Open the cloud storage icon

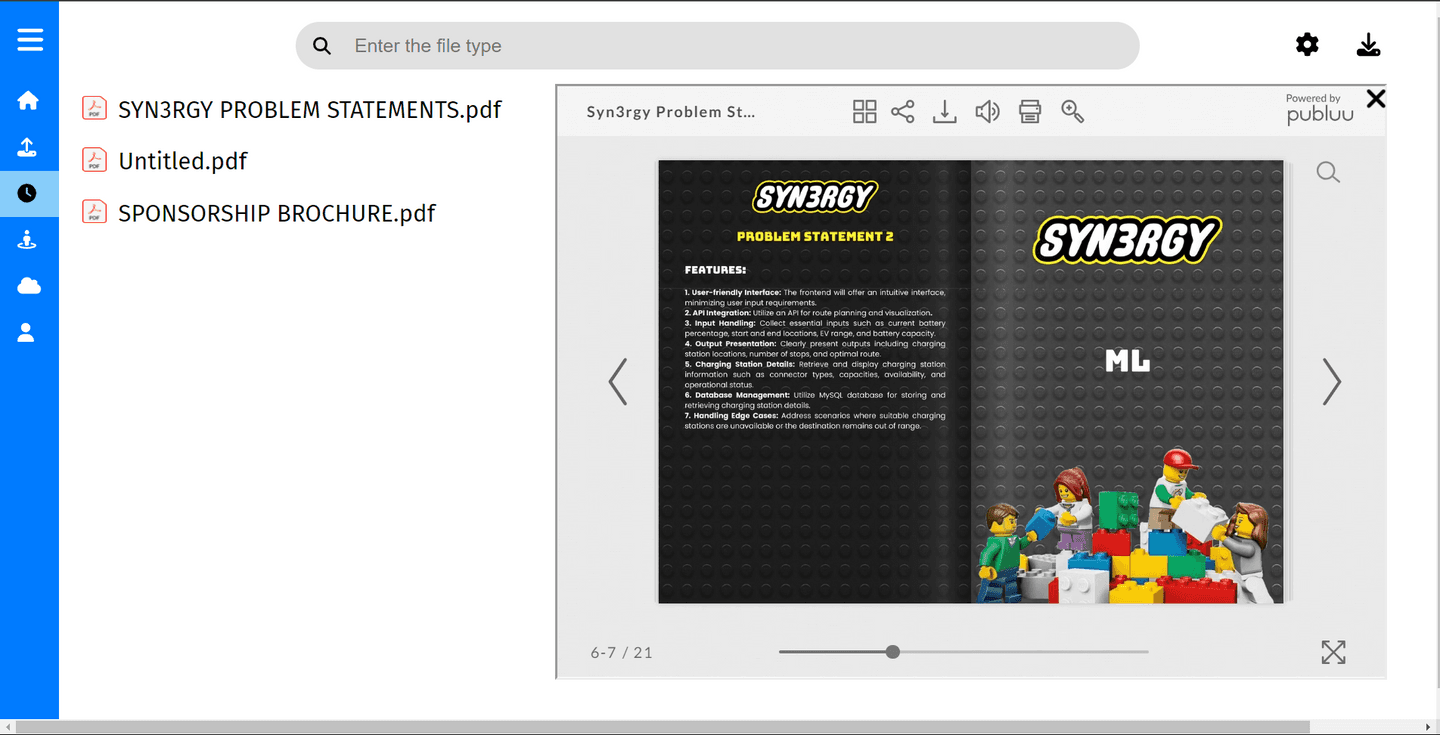29,286
